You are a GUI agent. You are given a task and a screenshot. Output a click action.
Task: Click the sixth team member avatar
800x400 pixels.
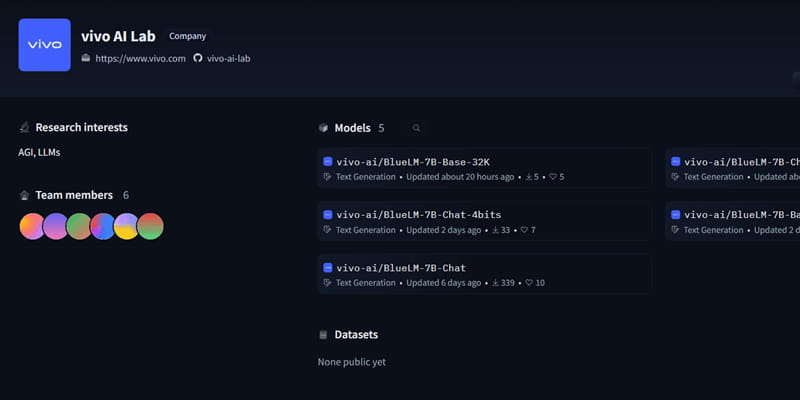click(x=150, y=226)
